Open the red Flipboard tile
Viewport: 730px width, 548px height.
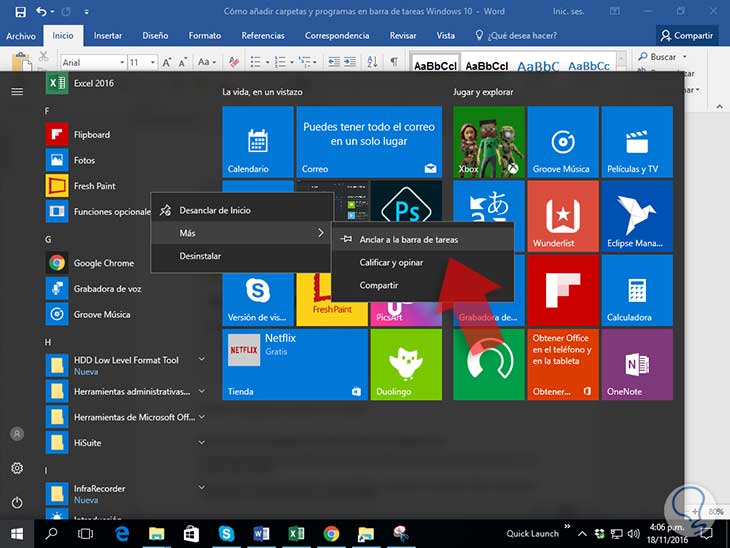(x=563, y=290)
